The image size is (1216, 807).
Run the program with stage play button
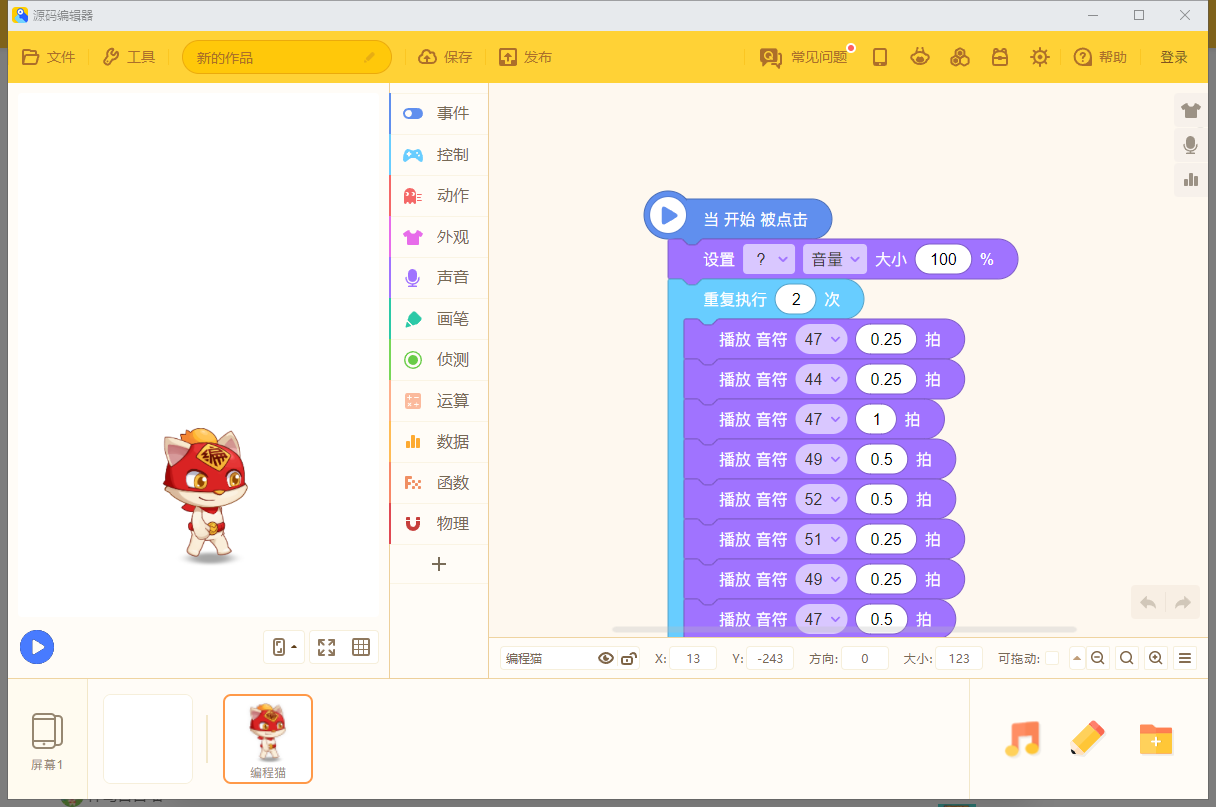coord(37,647)
